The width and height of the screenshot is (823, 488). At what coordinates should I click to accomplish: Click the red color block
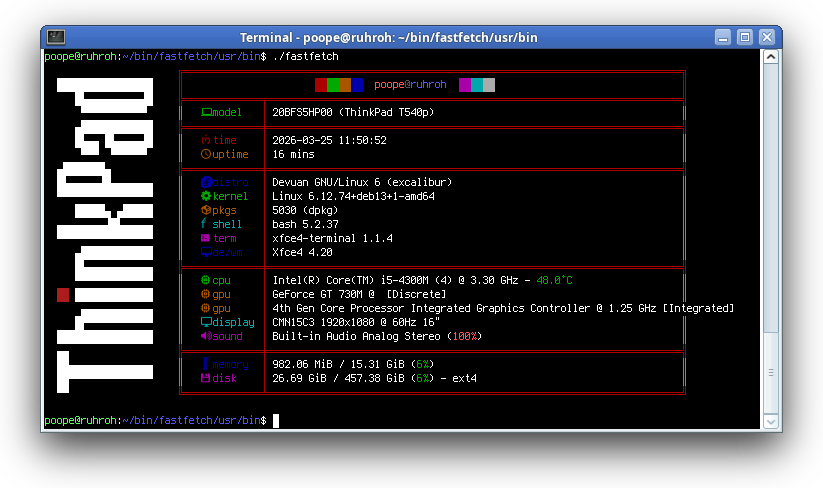click(321, 85)
